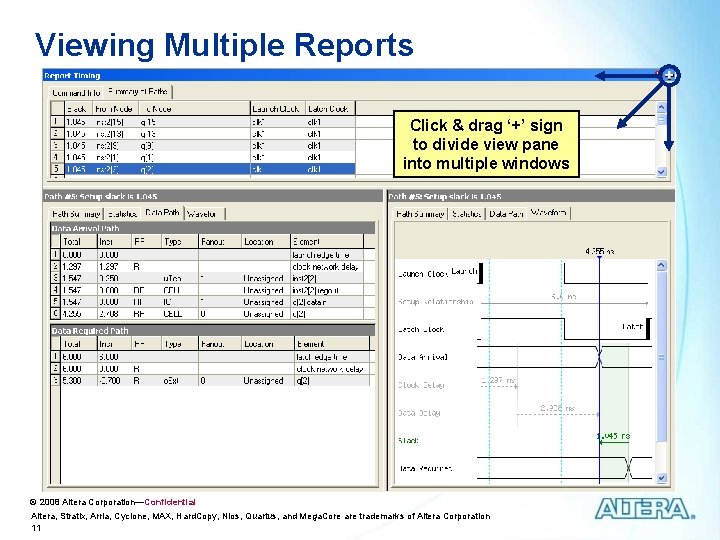Click the Data Delay waveform label

[419, 413]
